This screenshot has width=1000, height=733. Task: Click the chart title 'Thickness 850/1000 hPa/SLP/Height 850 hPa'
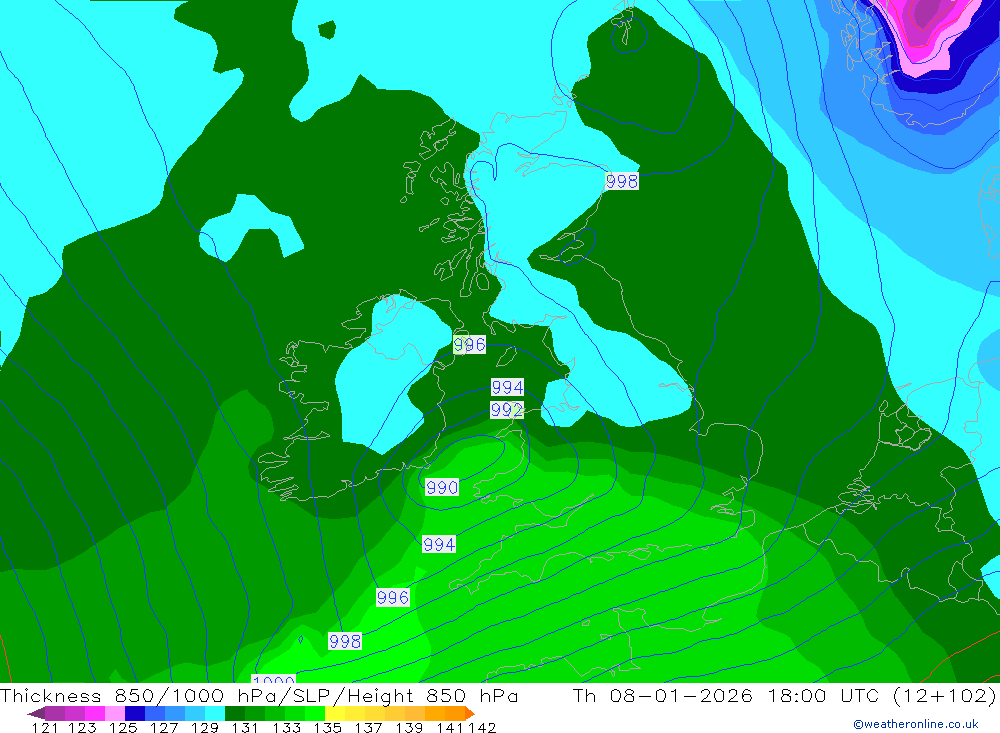(259, 695)
